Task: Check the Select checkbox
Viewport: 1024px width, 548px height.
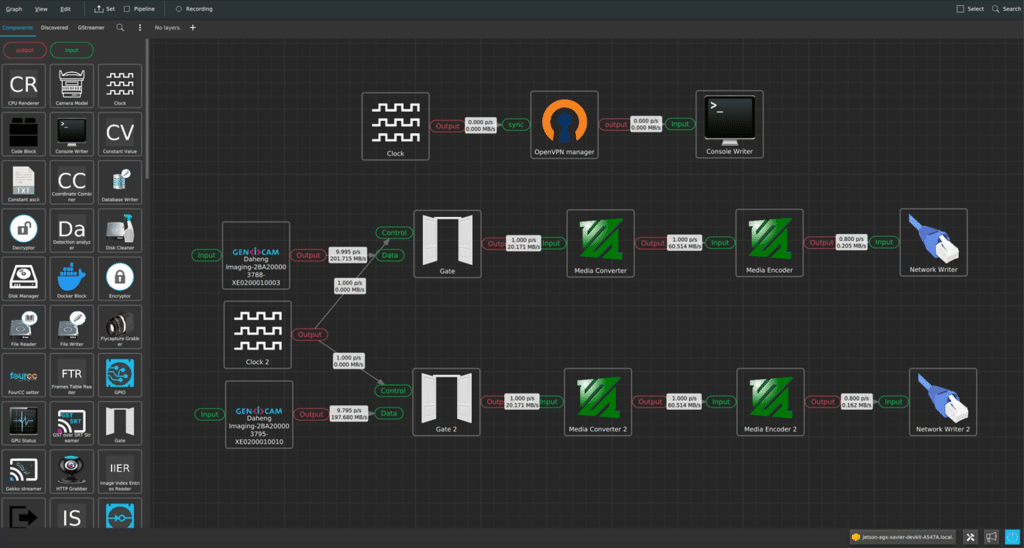Action: point(961,9)
